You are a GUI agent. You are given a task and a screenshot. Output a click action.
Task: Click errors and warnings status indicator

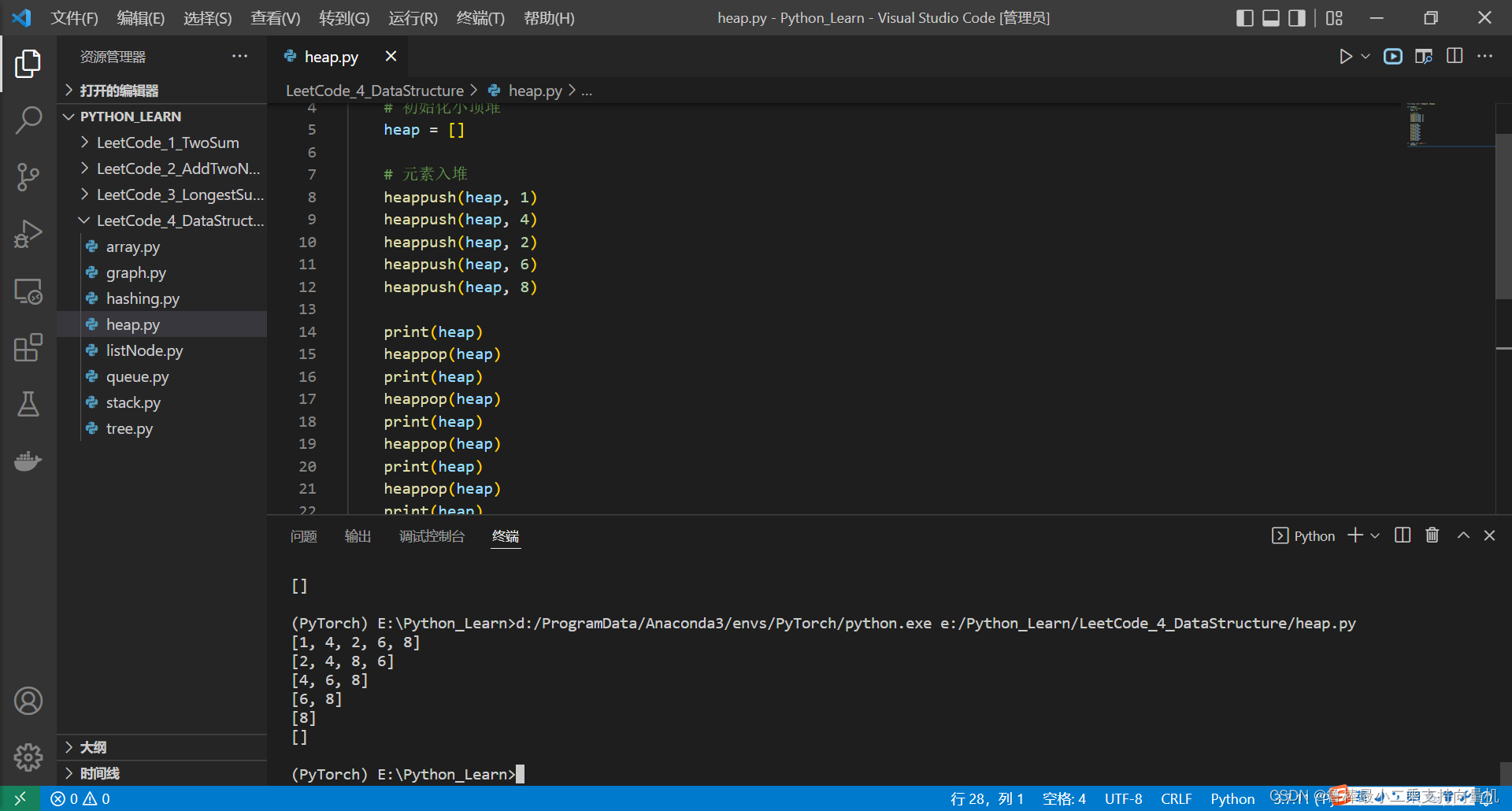pyautogui.click(x=80, y=798)
